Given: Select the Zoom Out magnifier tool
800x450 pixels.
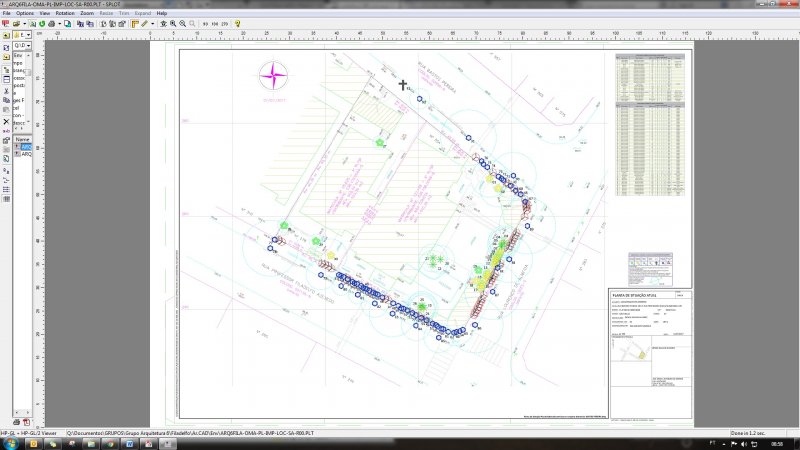Looking at the screenshot, I should (182, 22).
